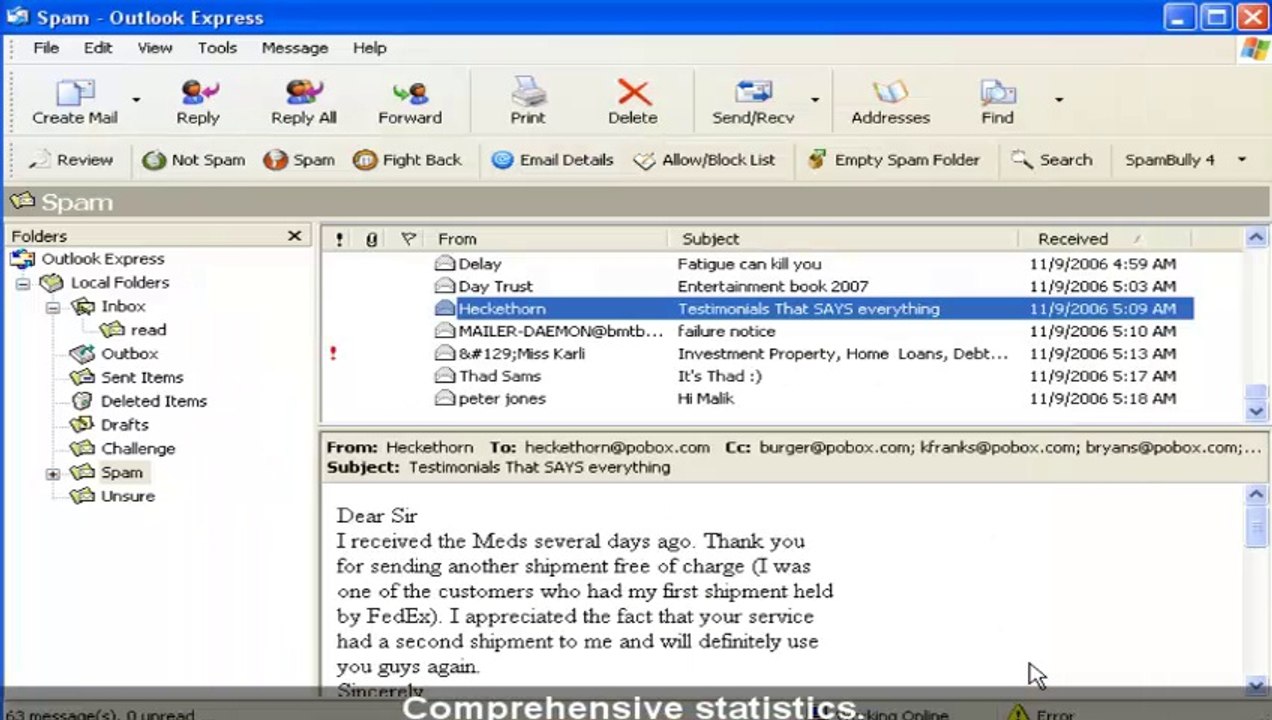
Task: Collapse the Inbox tree node
Action: [x=53, y=307]
